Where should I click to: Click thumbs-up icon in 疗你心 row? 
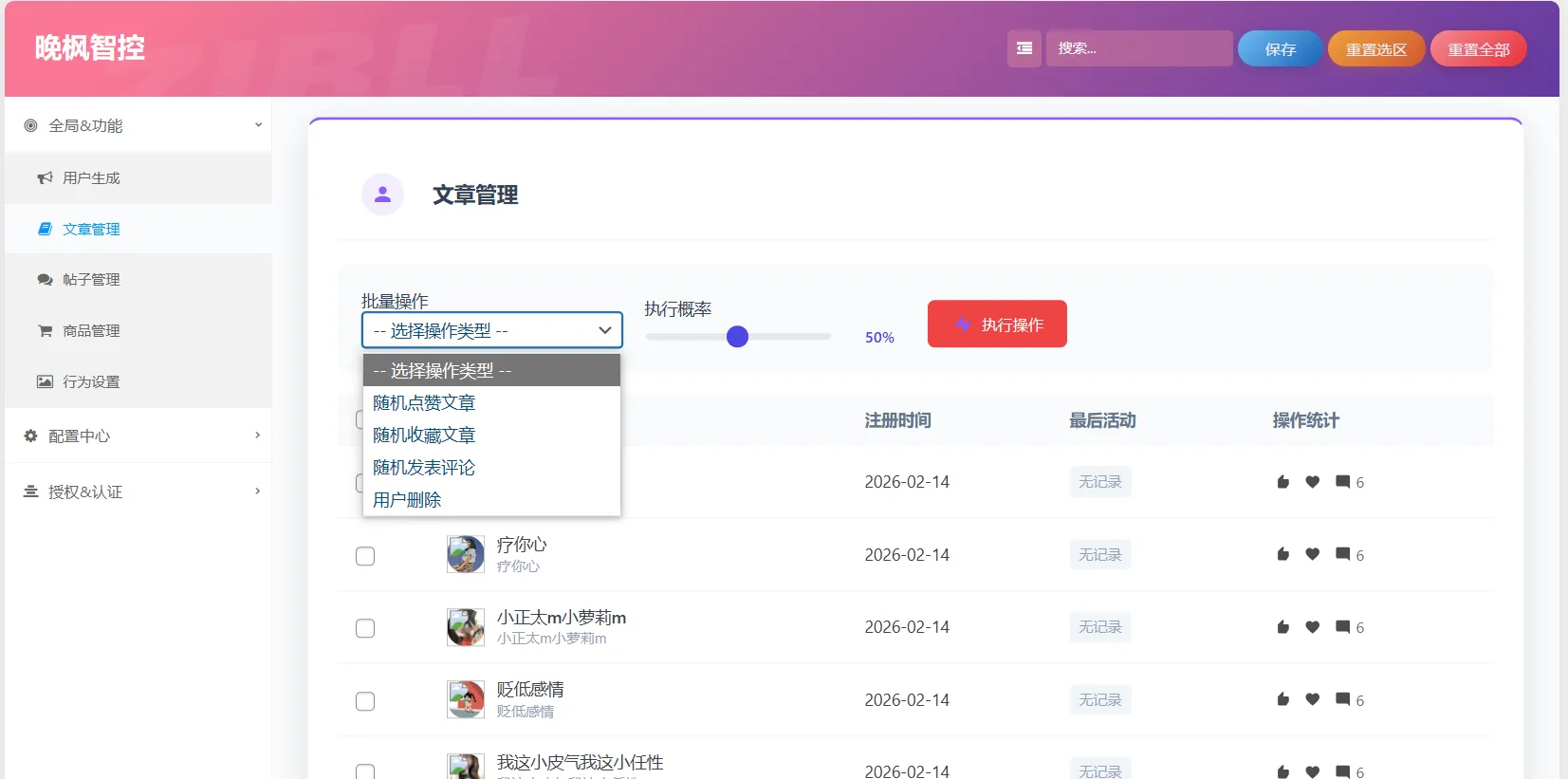[x=1283, y=554]
